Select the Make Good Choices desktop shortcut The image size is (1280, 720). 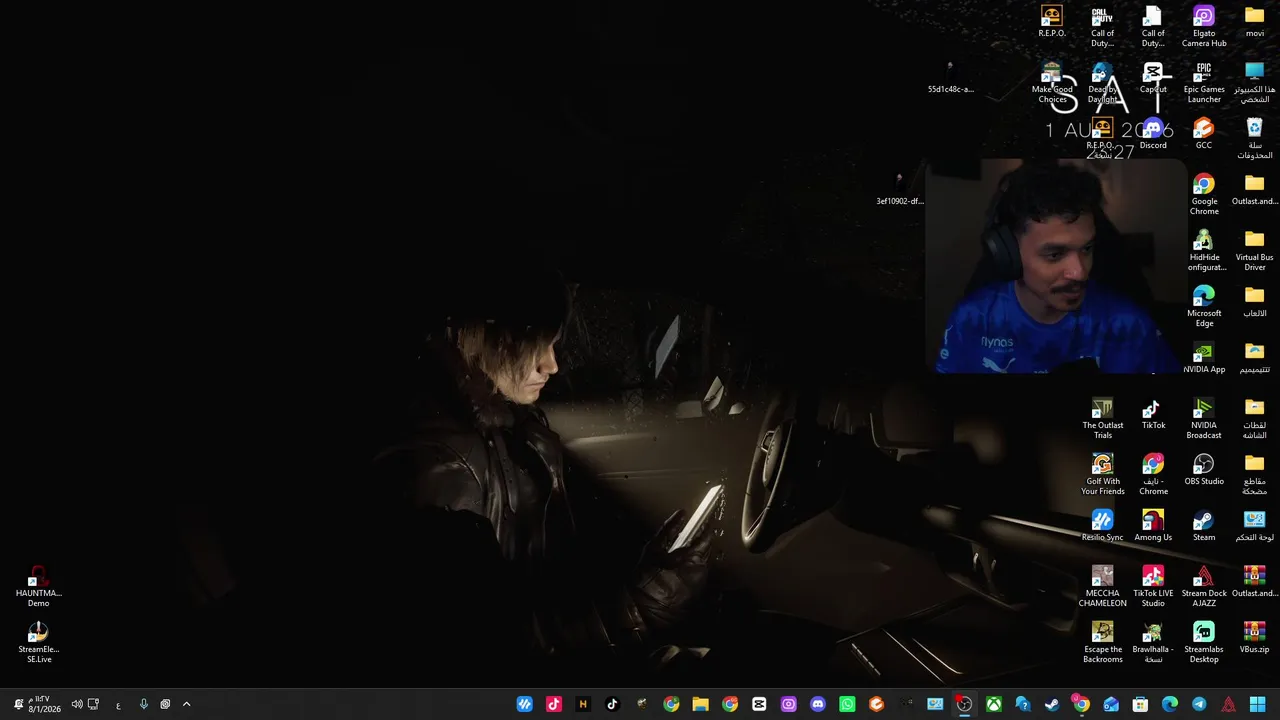tap(1052, 83)
